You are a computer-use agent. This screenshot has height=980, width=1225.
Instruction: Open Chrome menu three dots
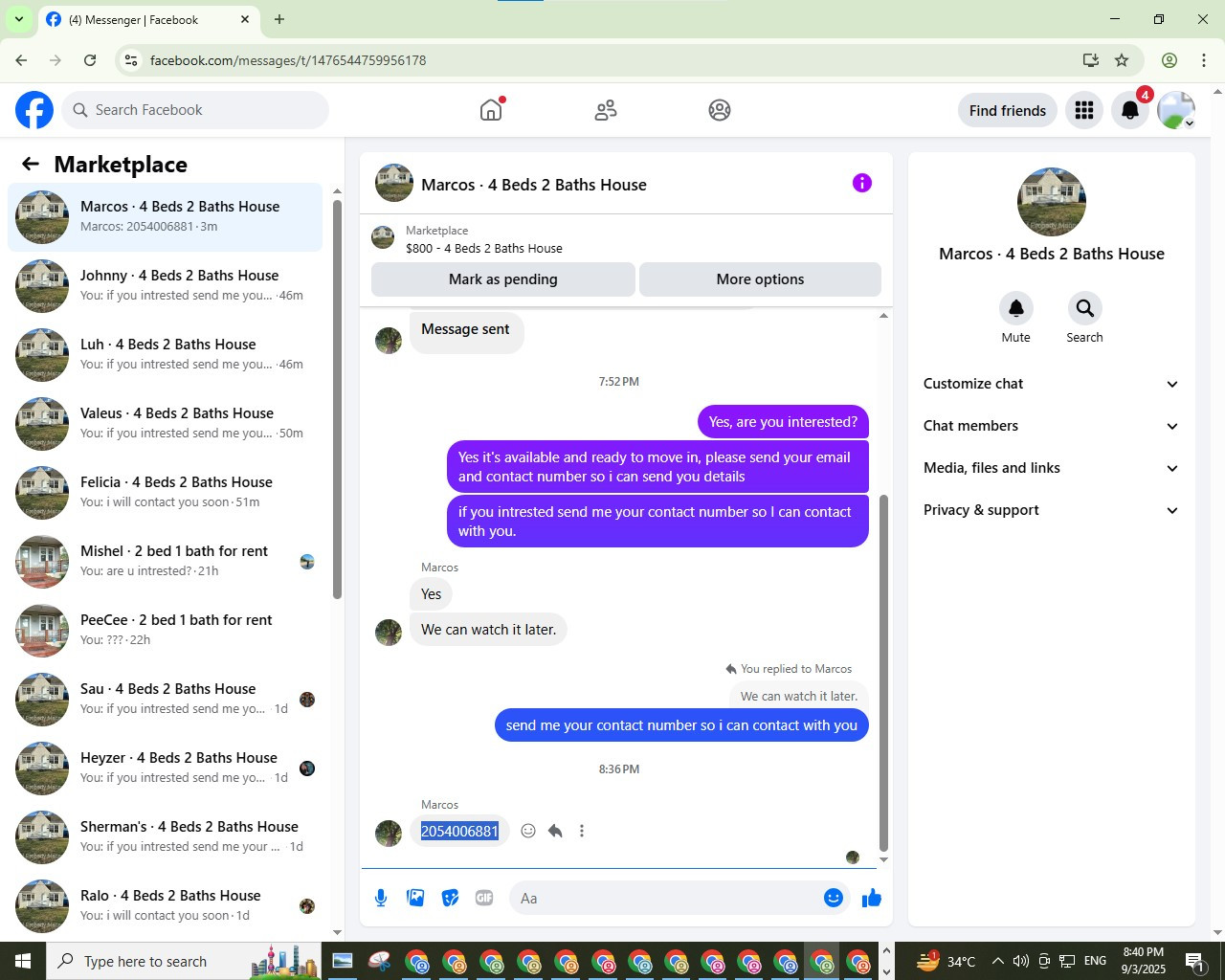pyautogui.click(x=1204, y=60)
